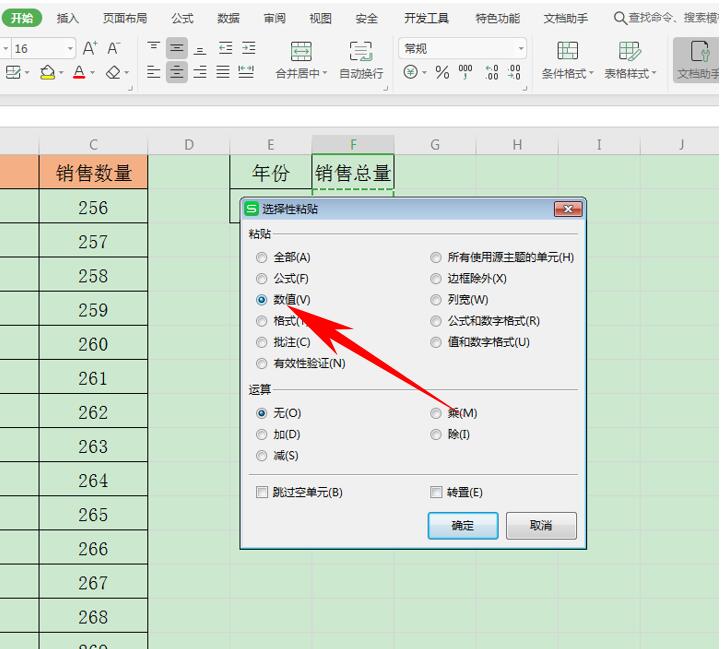Click the currency format icon
This screenshot has width=722, height=649.
point(411,72)
